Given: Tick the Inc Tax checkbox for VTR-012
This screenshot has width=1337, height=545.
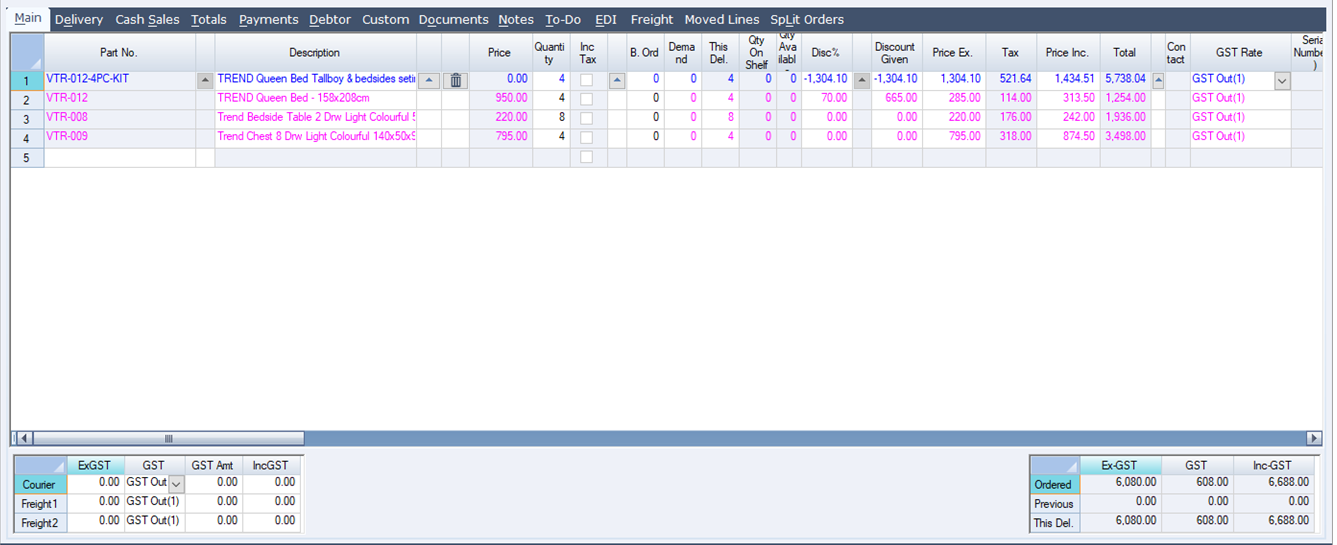Looking at the screenshot, I should click(587, 99).
